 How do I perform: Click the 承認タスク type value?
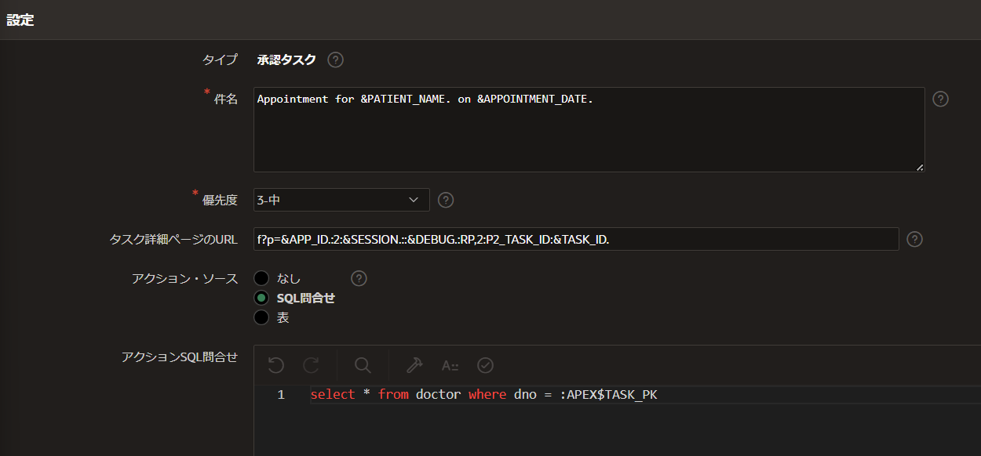tap(287, 60)
